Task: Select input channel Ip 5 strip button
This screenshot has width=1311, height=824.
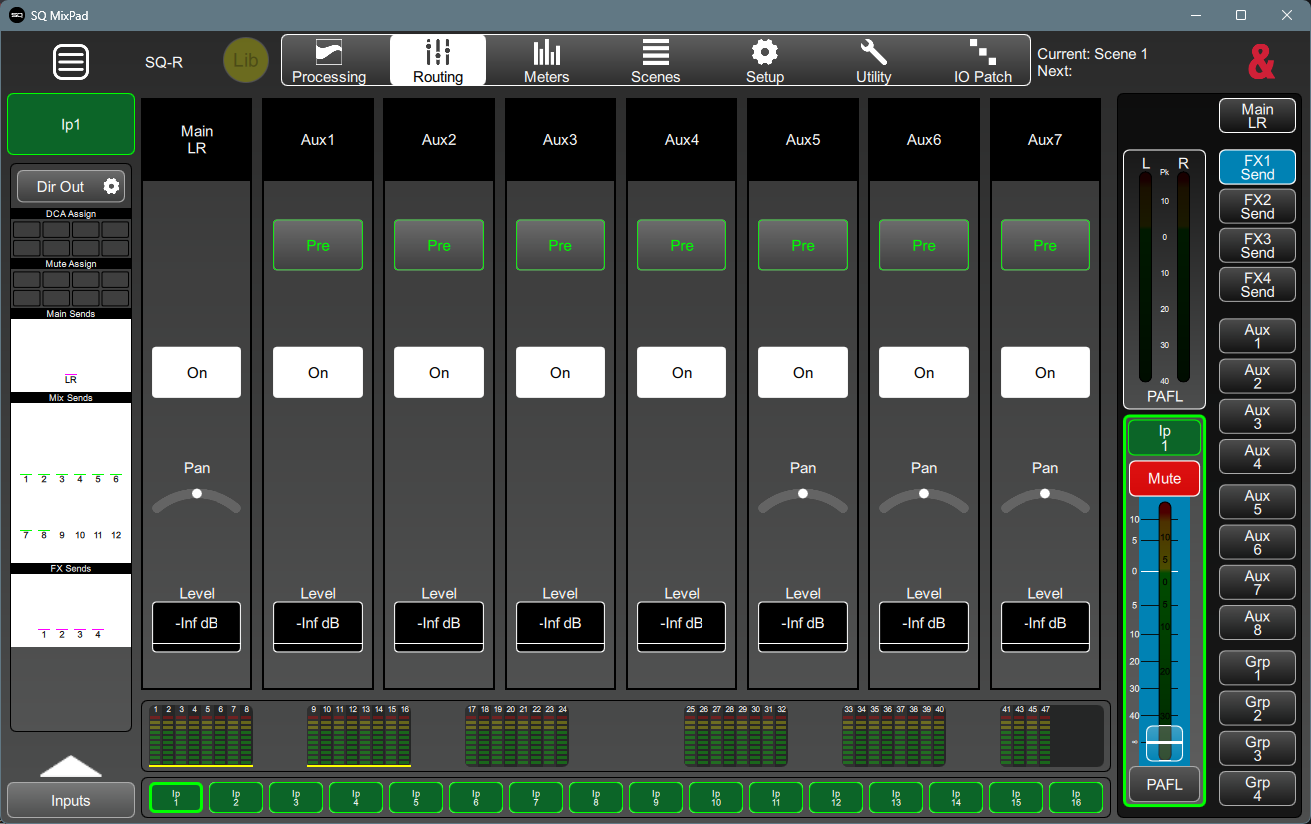Action: pos(416,797)
